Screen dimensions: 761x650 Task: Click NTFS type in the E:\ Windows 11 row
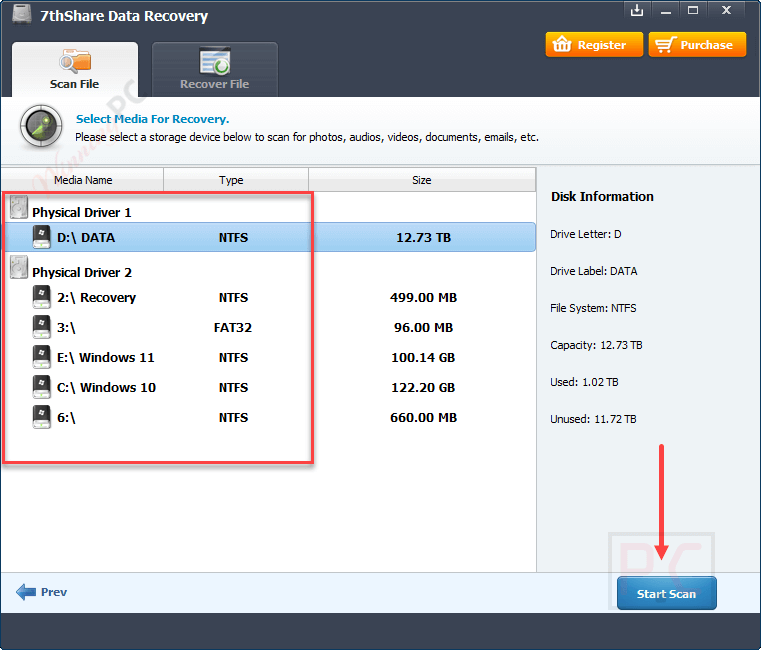233,358
